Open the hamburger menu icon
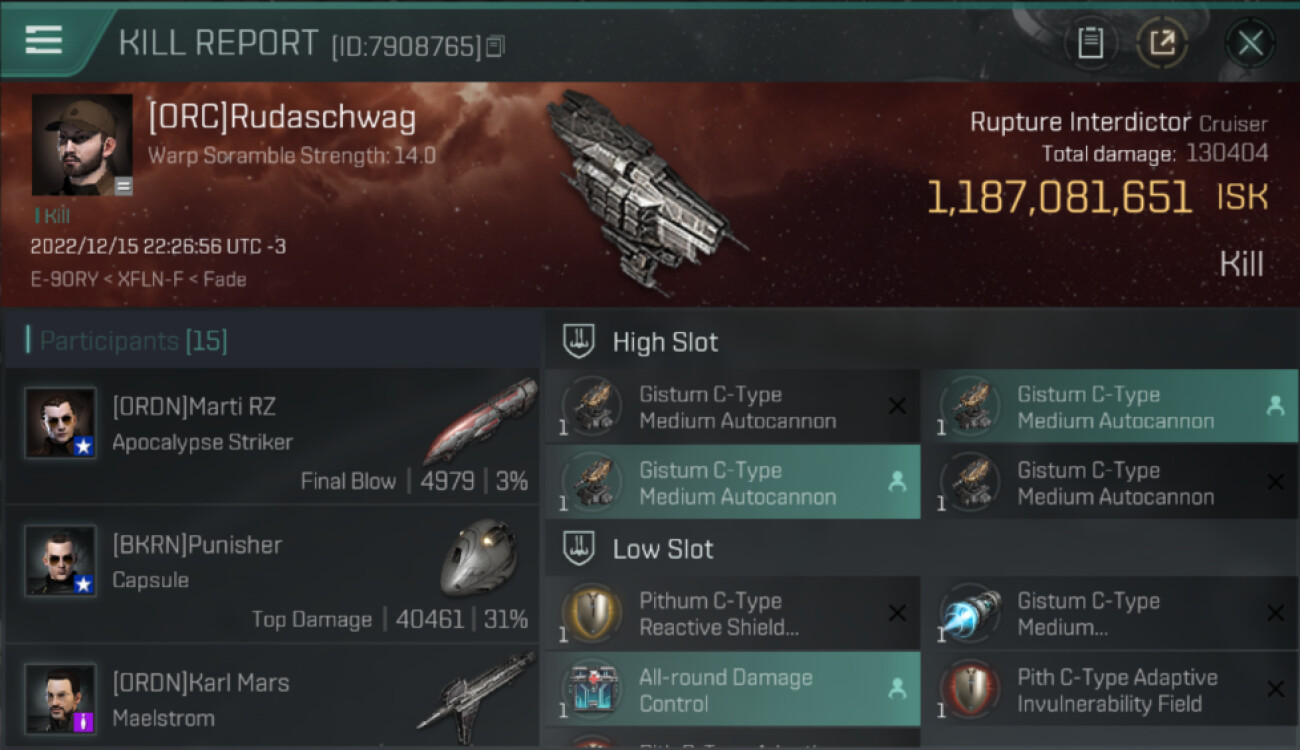The height and width of the screenshot is (750, 1300). click(x=44, y=40)
